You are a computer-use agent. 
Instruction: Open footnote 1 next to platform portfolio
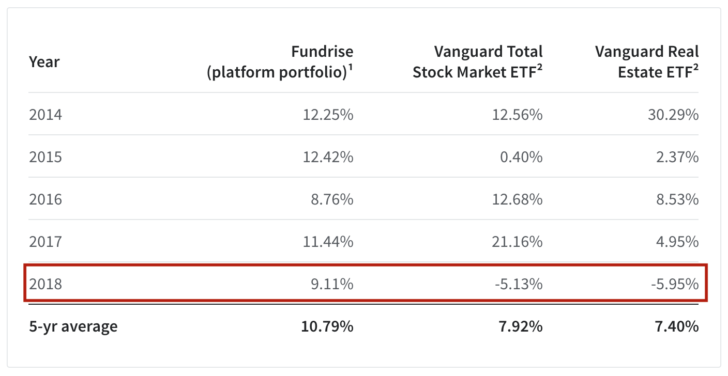[351, 68]
